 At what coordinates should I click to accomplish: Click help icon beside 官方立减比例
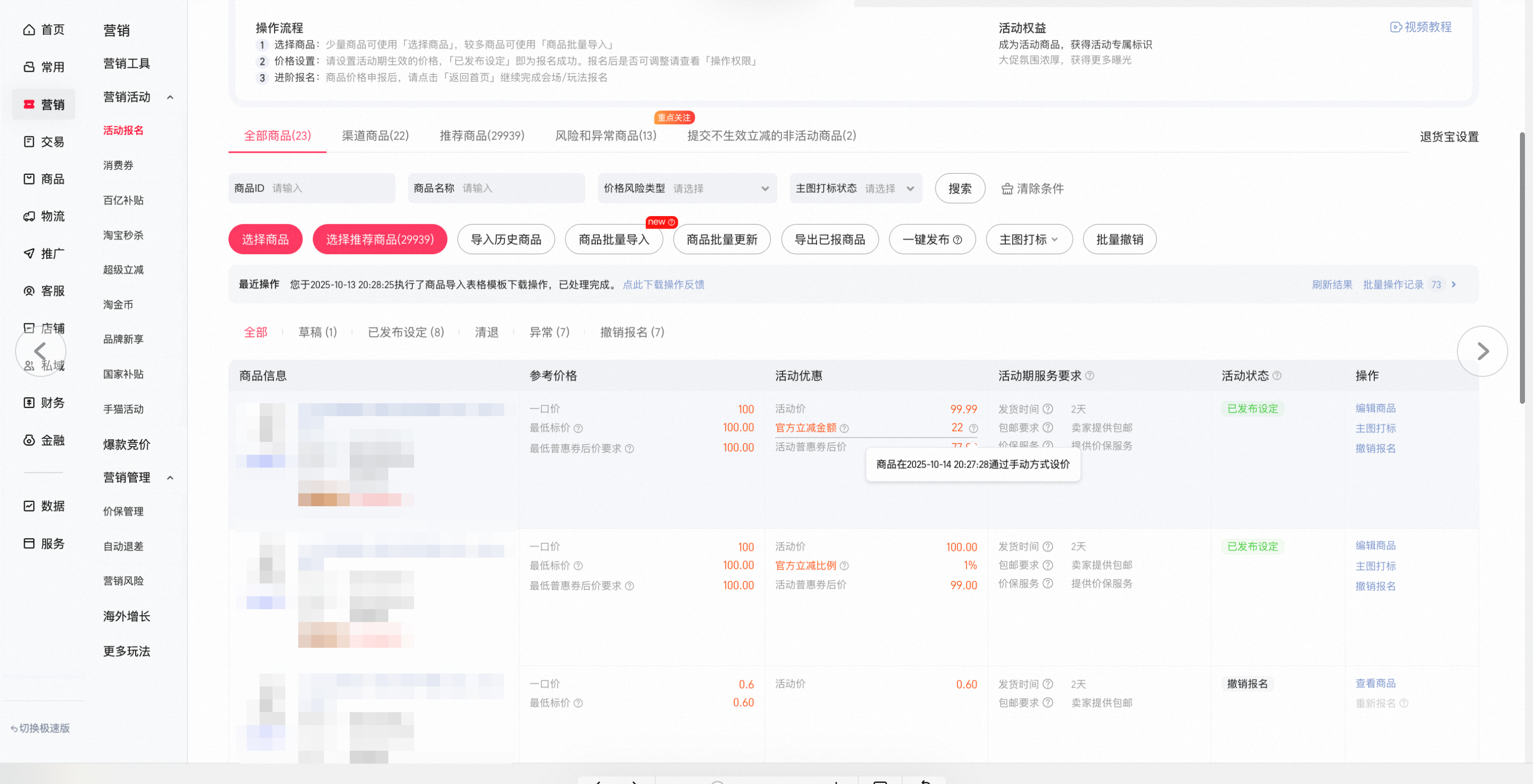coord(844,566)
